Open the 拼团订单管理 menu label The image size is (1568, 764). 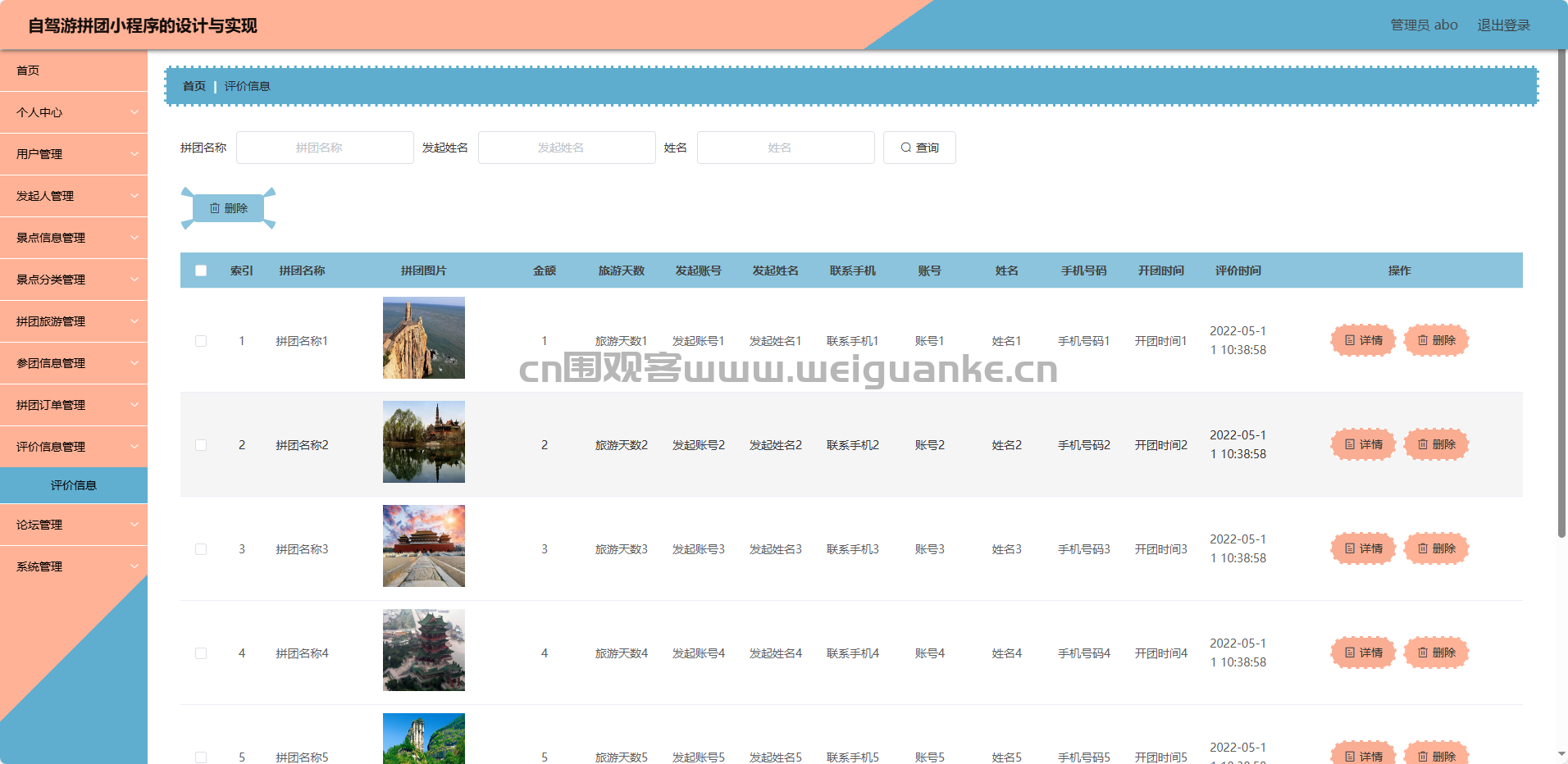(51, 405)
